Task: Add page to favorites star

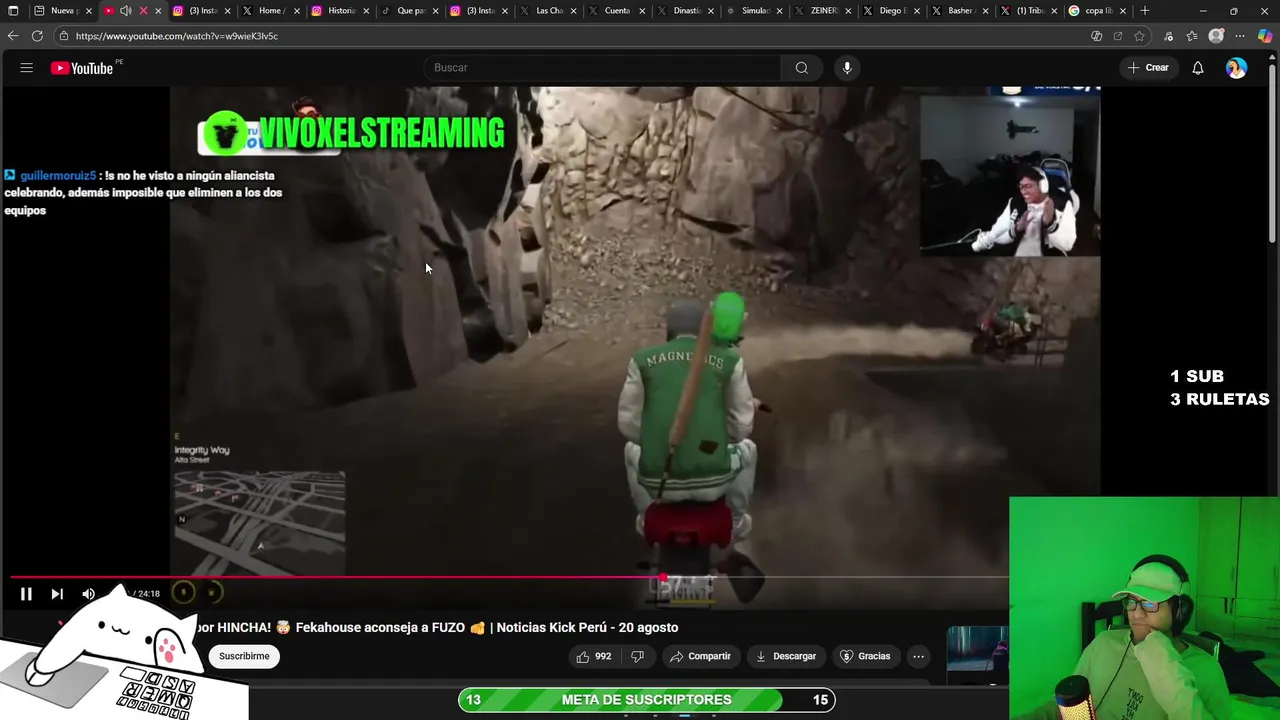Action: [x=1139, y=36]
